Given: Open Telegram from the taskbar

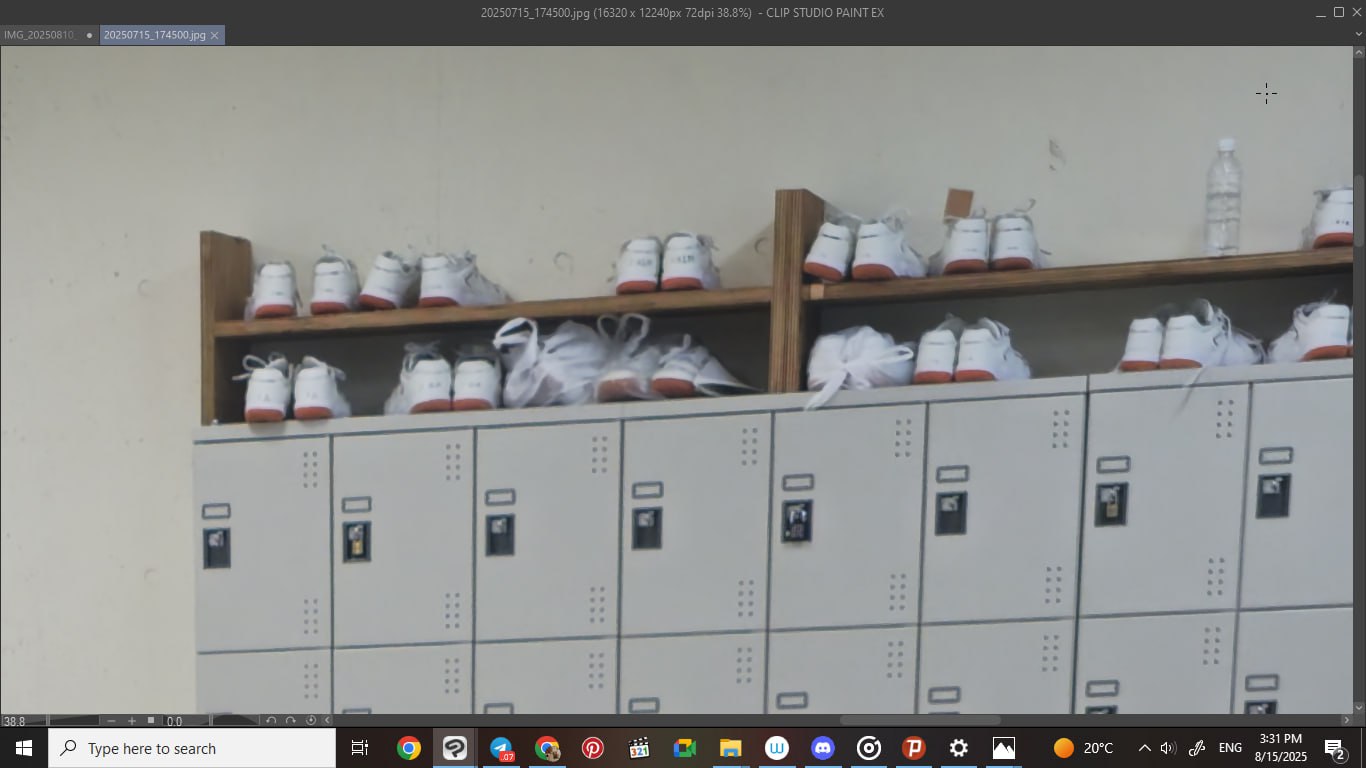Looking at the screenshot, I should coord(501,748).
